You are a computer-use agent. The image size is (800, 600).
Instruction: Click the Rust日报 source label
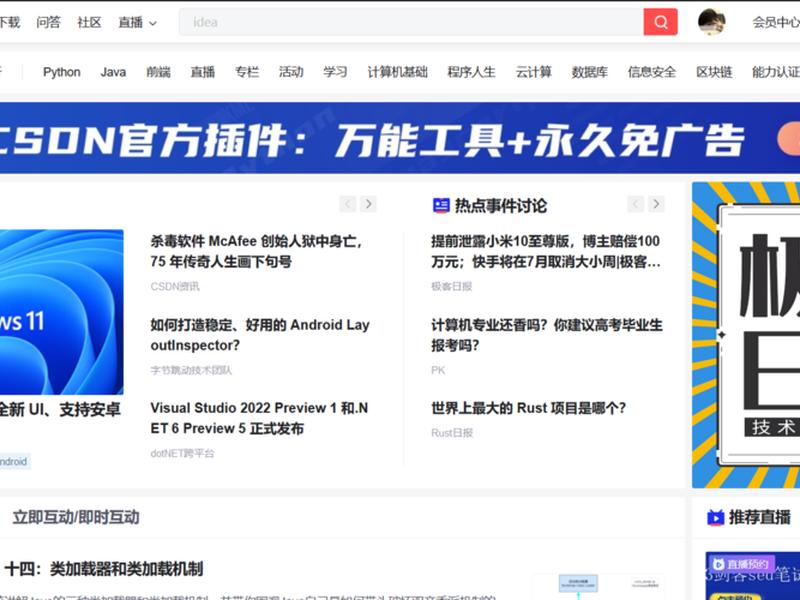coord(452,433)
